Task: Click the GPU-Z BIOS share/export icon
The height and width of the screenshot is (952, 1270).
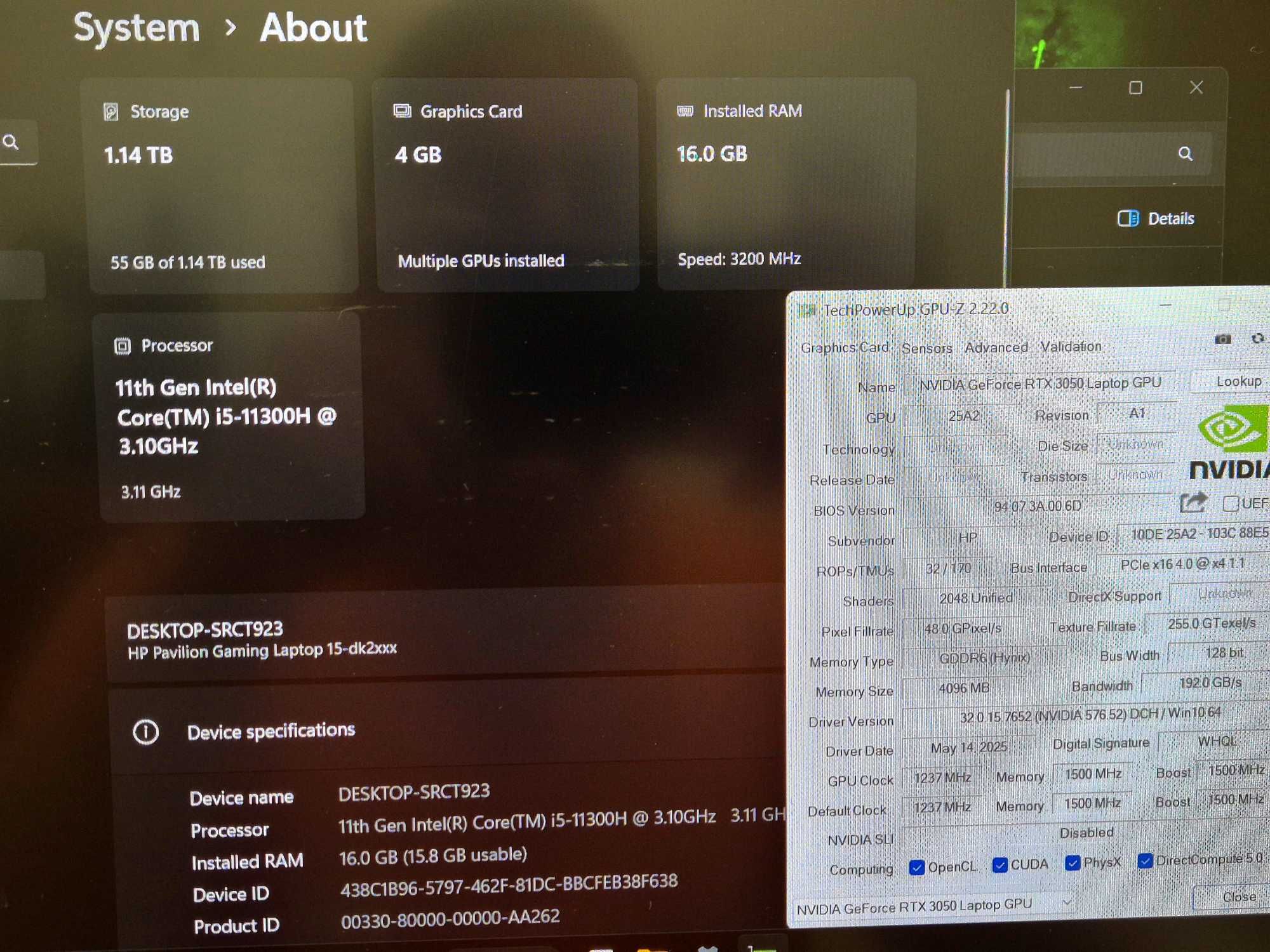Action: tap(1193, 503)
